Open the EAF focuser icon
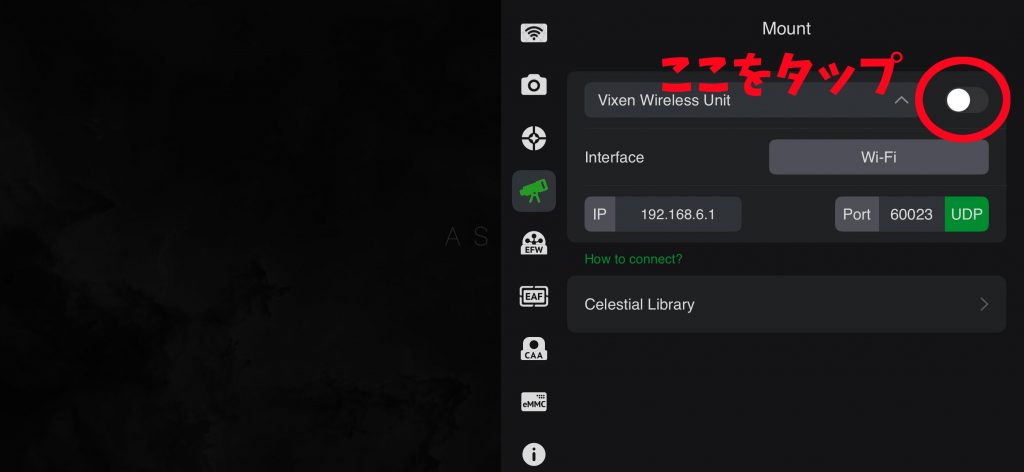Image resolution: width=1024 pixels, height=472 pixels. pos(534,296)
